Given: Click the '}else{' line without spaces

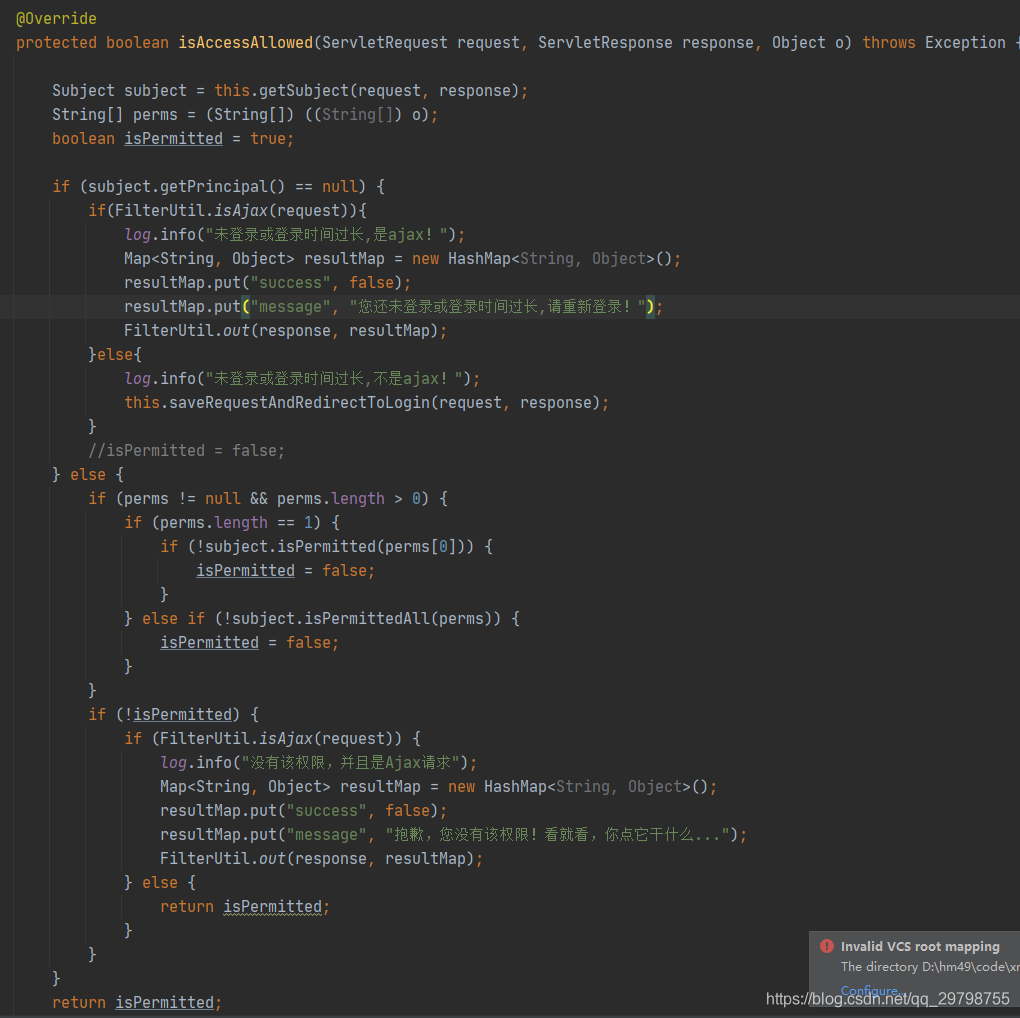Looking at the screenshot, I should (114, 355).
